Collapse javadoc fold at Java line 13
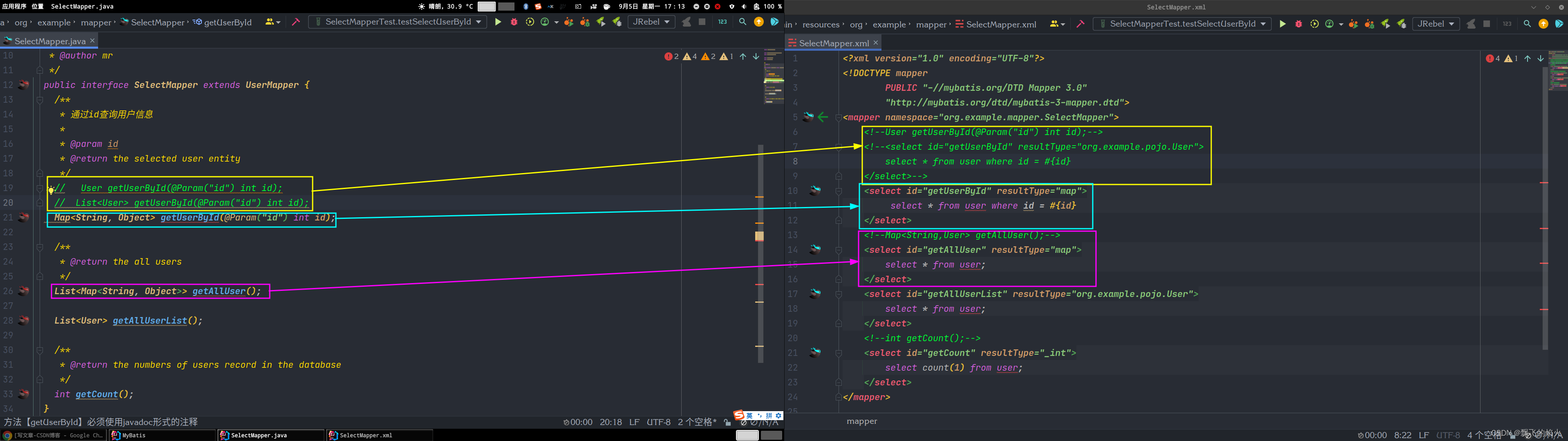1568x441 pixels. click(x=40, y=100)
